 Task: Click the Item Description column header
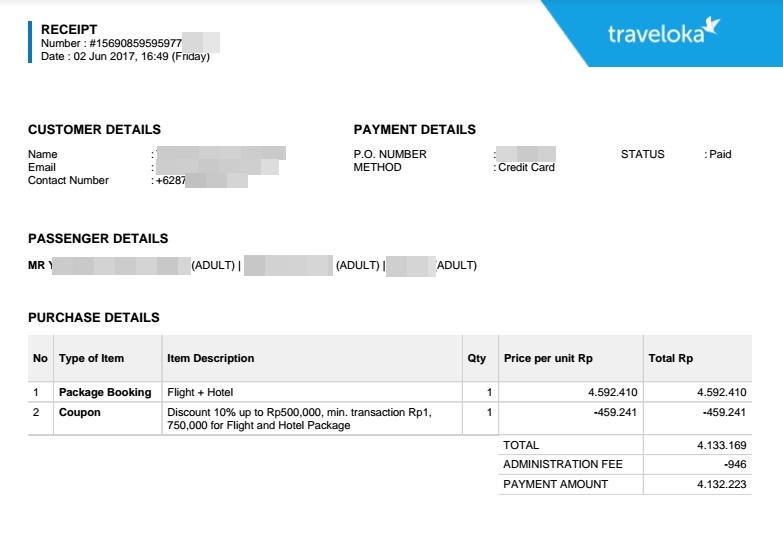tap(211, 358)
